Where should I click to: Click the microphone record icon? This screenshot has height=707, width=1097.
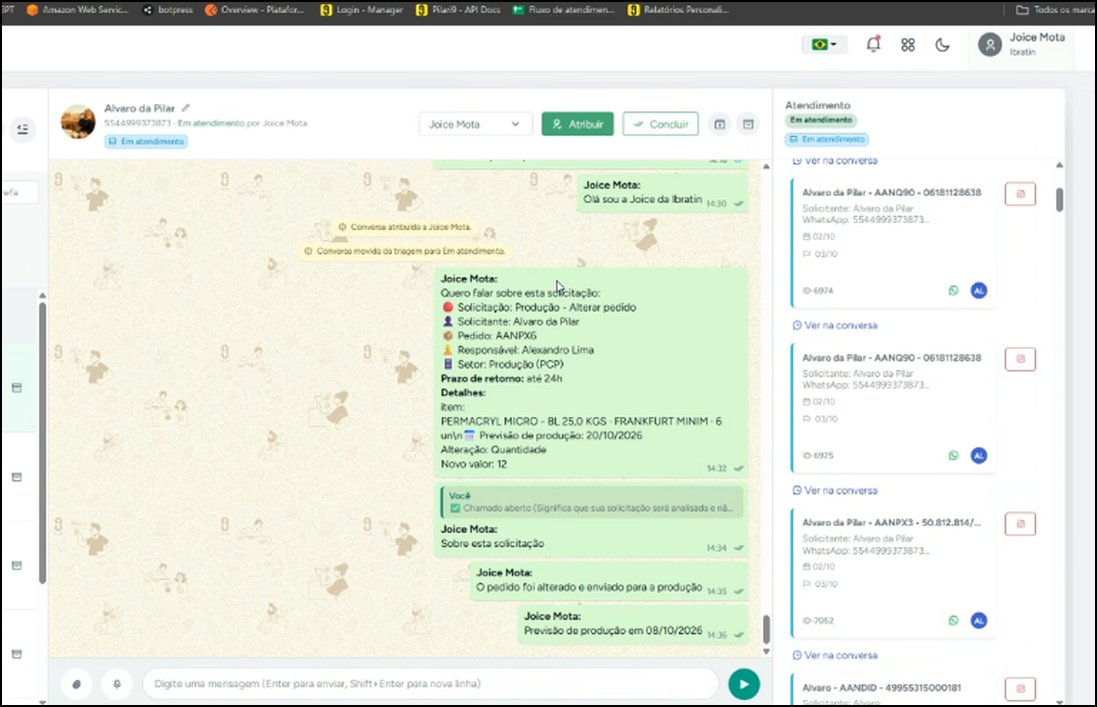coord(117,684)
